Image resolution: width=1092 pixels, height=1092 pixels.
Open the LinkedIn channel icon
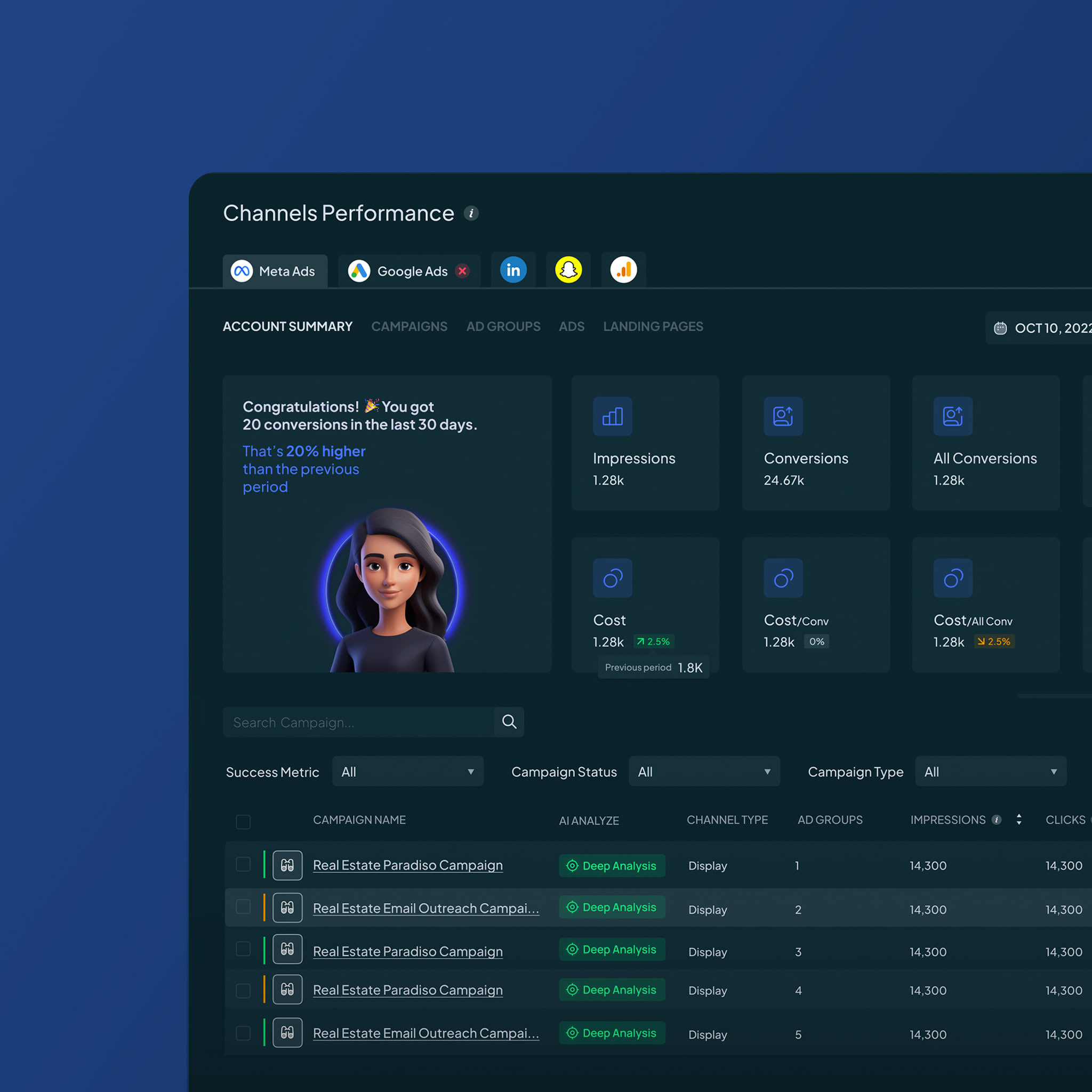(513, 270)
